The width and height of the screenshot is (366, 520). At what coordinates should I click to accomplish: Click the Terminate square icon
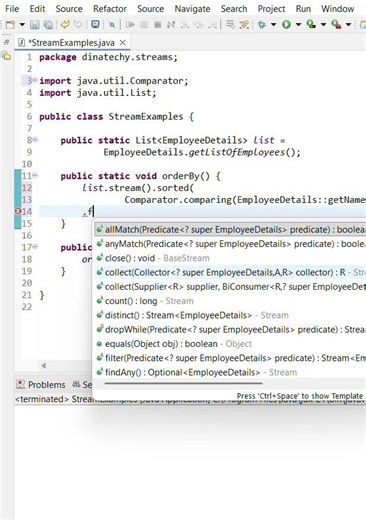click(158, 24)
